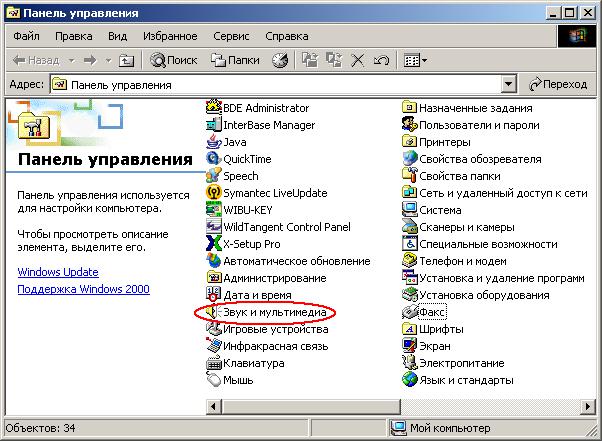Open the Speech applet icon
Image resolution: width=602 pixels, height=441 pixels.
214,176
